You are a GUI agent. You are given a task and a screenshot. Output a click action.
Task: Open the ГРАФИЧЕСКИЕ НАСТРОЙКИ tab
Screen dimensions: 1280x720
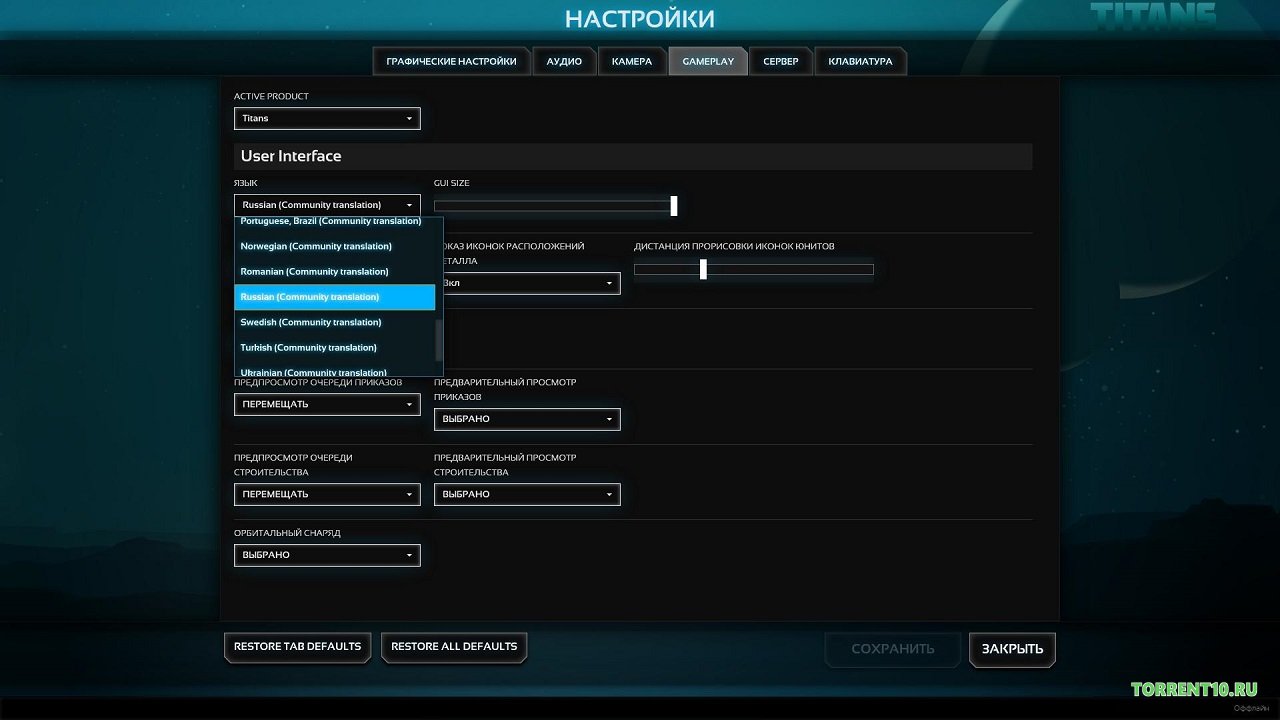[x=451, y=61]
